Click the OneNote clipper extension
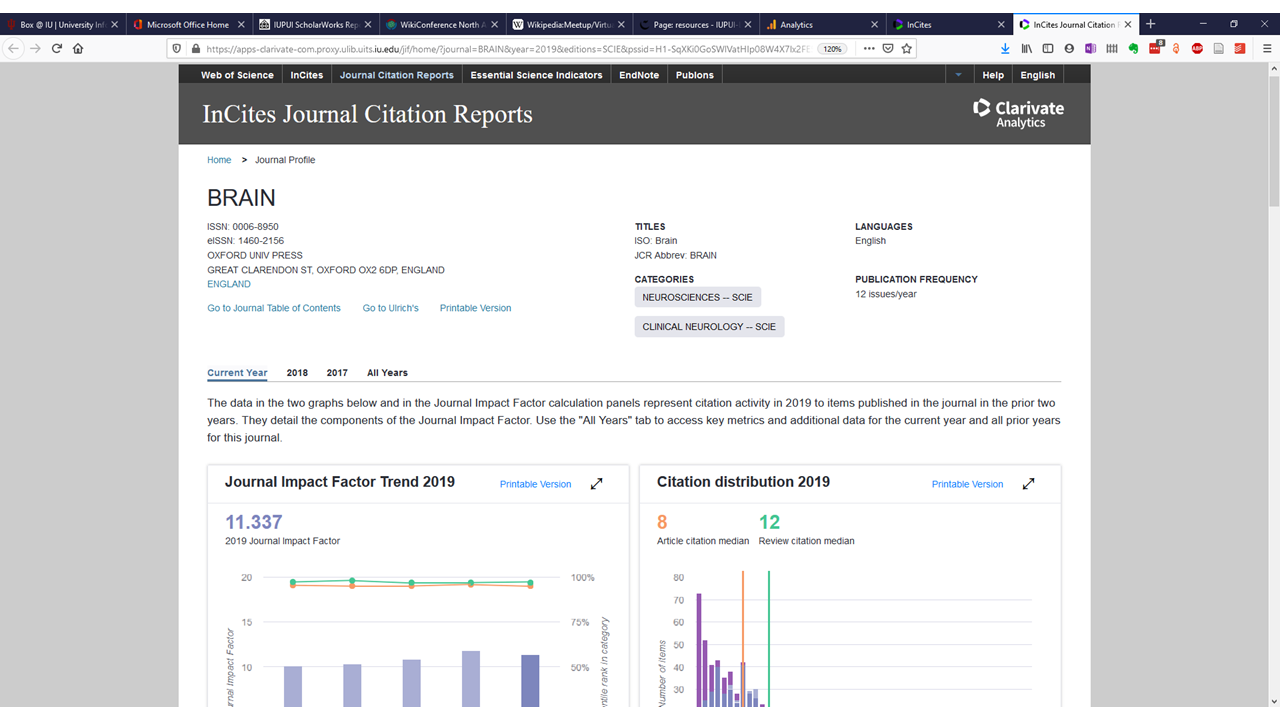Screen dimensions: 1280x720 coord(1090,48)
